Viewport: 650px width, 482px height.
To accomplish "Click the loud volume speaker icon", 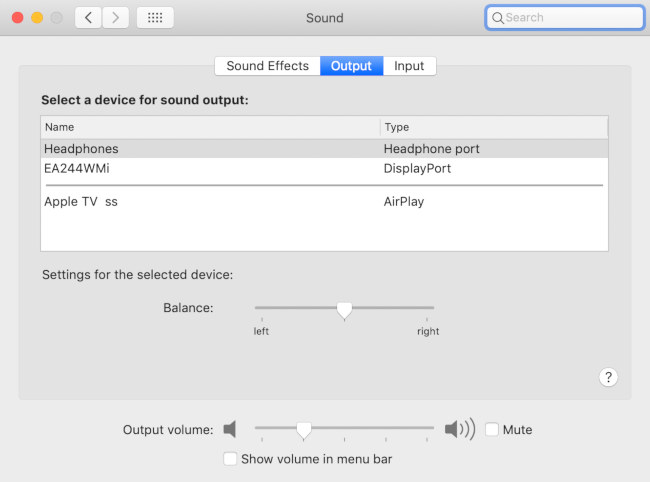I will (x=459, y=430).
